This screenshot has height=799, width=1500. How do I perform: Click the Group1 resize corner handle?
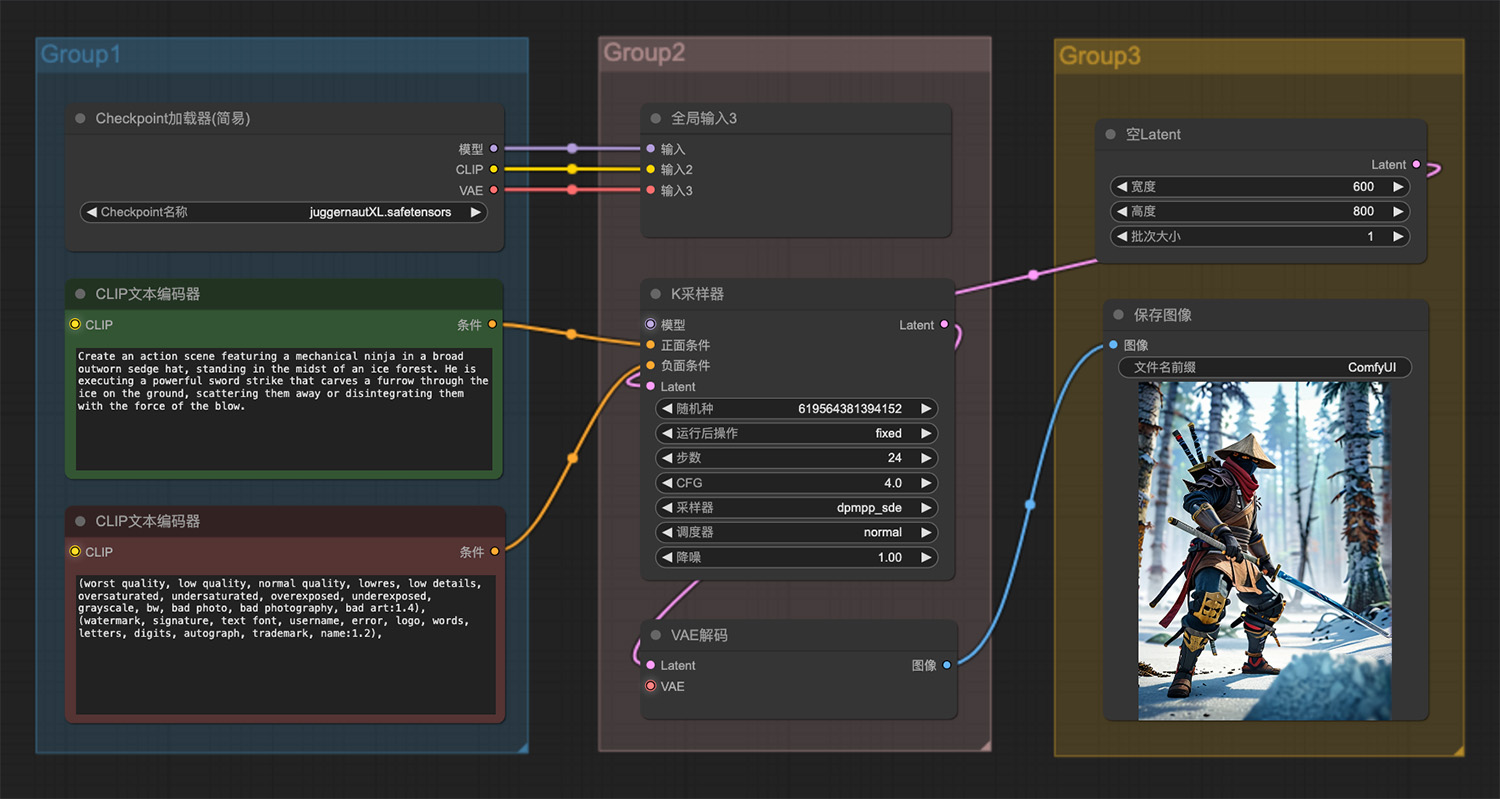(521, 746)
